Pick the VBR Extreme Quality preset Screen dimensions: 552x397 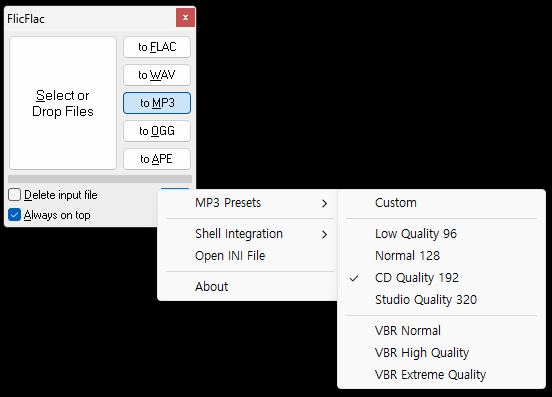pyautogui.click(x=441, y=375)
